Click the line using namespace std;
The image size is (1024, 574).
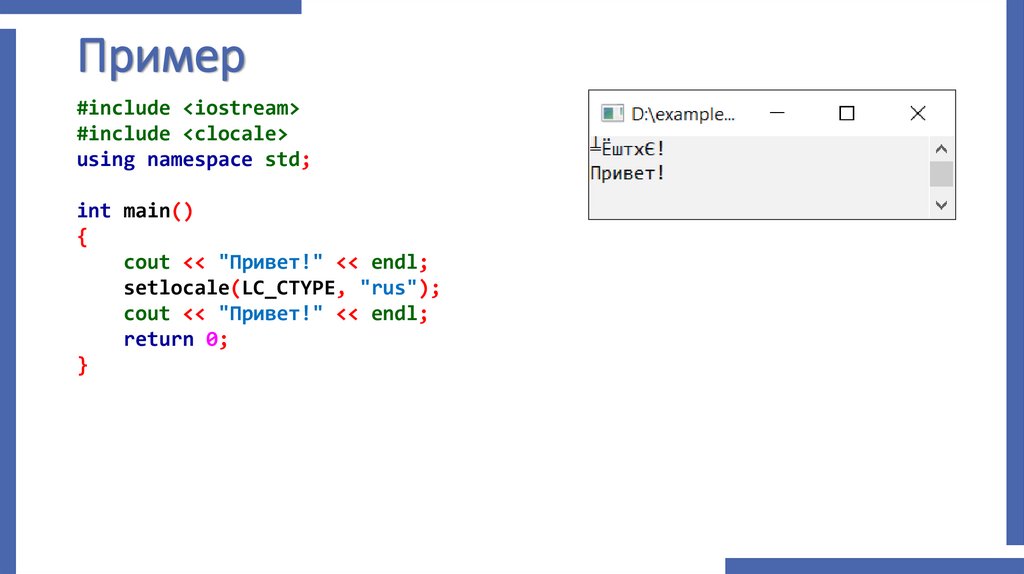(193, 160)
